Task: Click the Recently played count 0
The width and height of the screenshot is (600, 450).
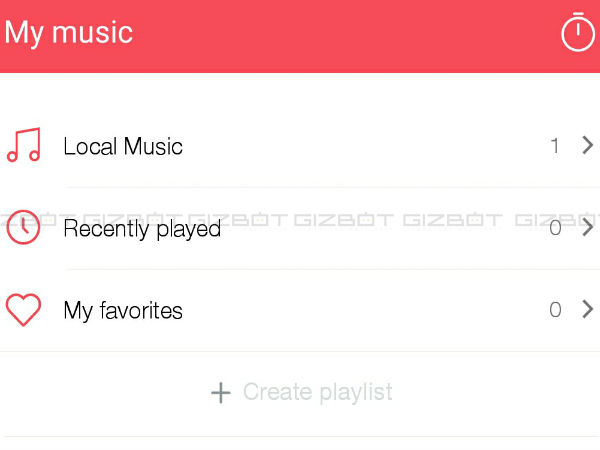Action: click(555, 228)
